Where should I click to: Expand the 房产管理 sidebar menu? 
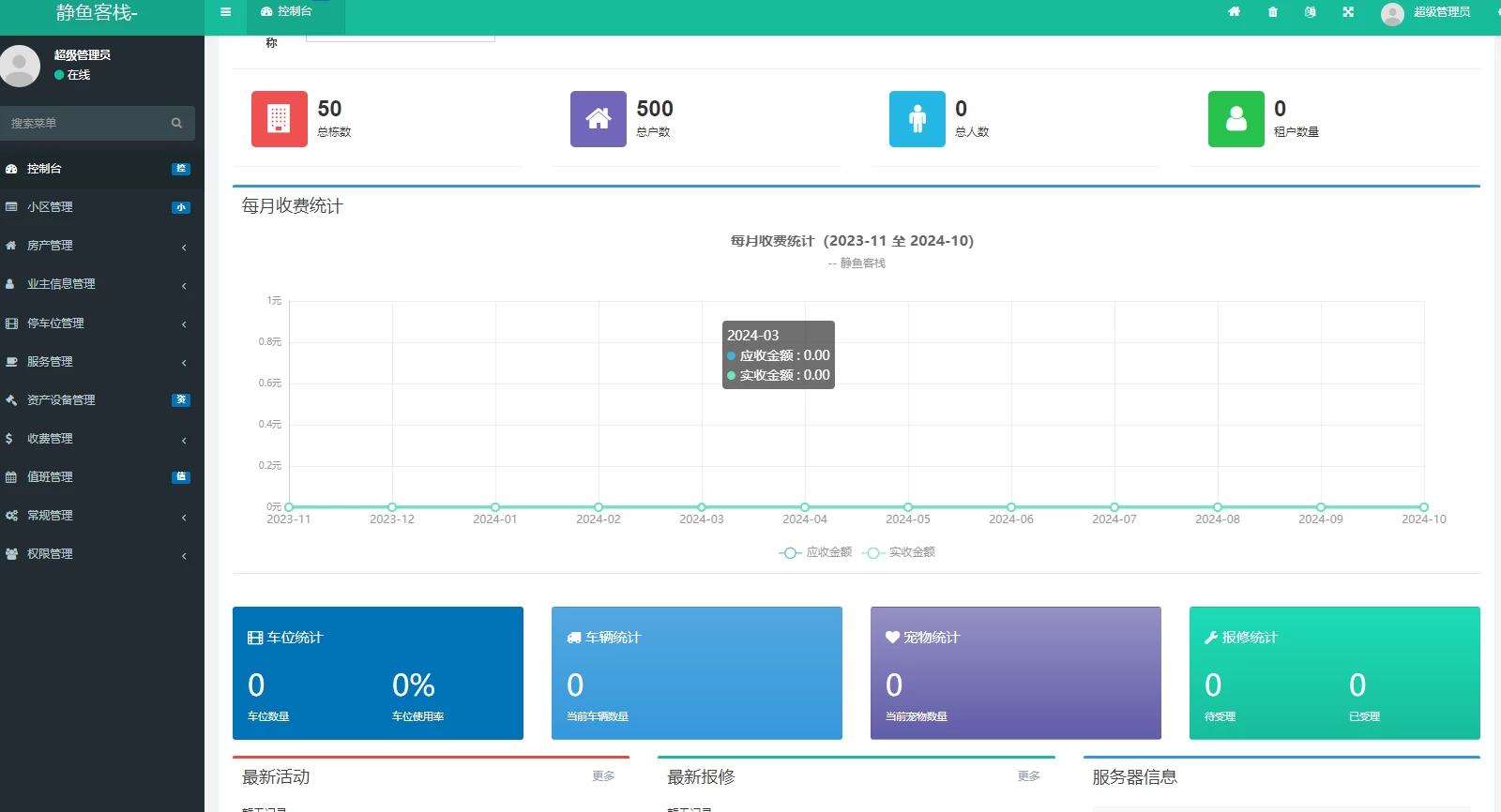pyautogui.click(x=101, y=246)
